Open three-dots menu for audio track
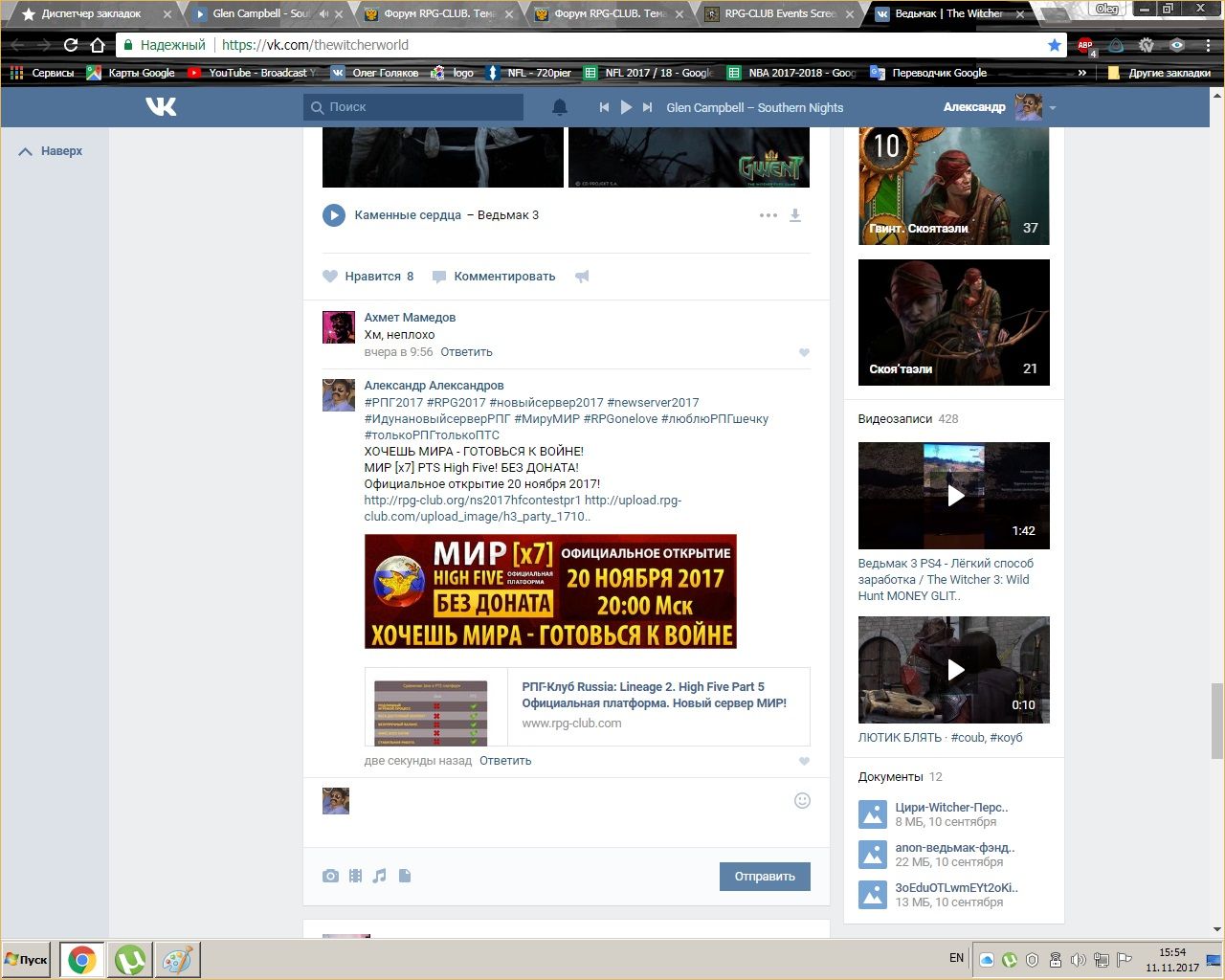The image size is (1225, 980). (768, 215)
